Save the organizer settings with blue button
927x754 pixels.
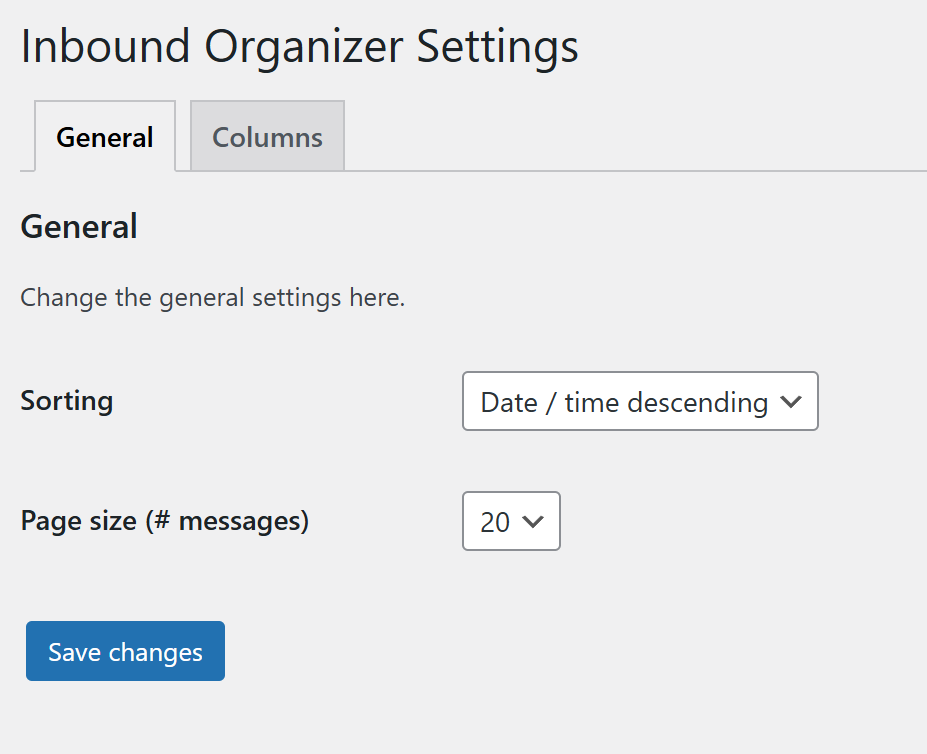click(x=125, y=651)
